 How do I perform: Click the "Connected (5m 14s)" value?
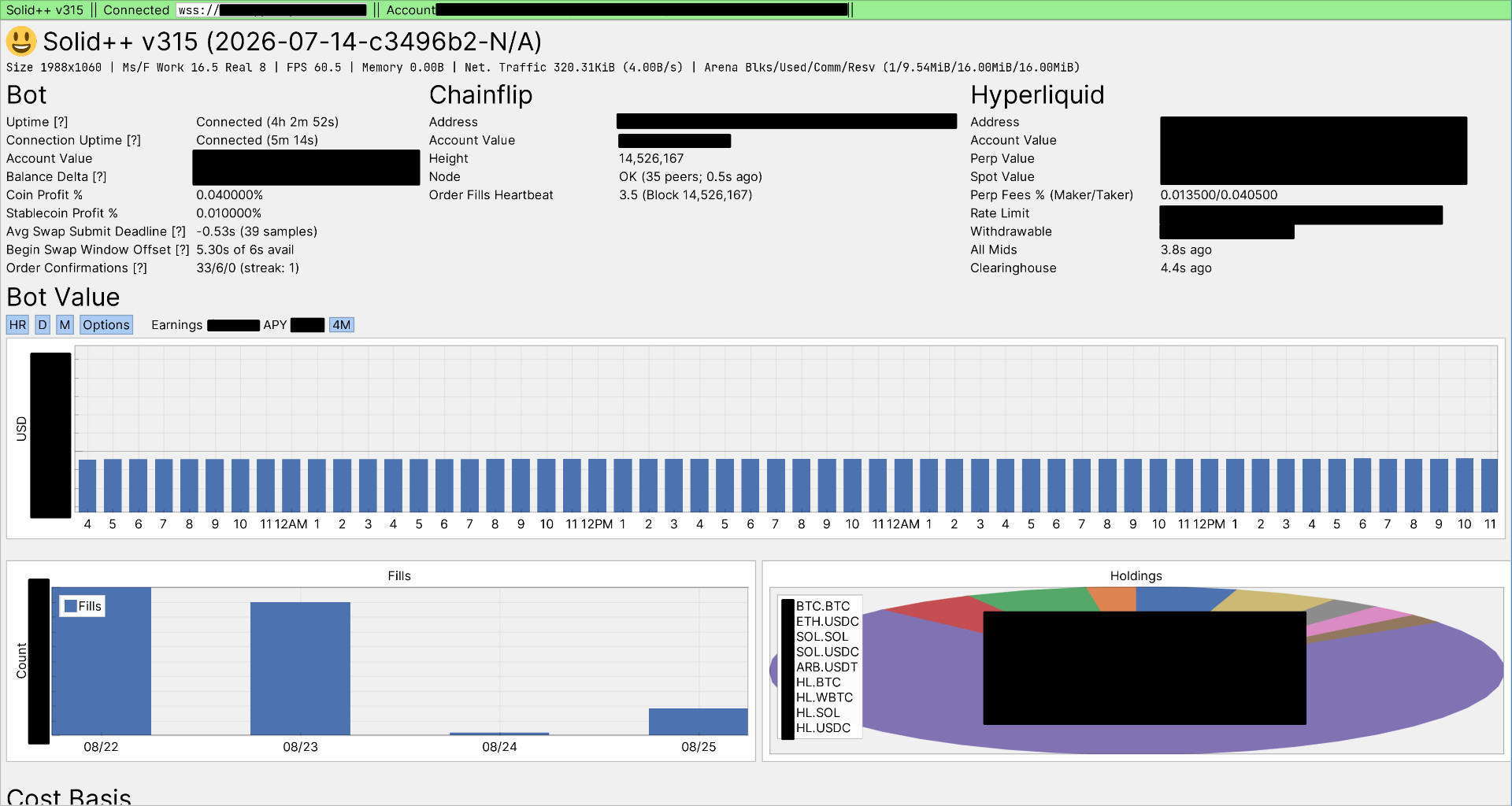[257, 140]
